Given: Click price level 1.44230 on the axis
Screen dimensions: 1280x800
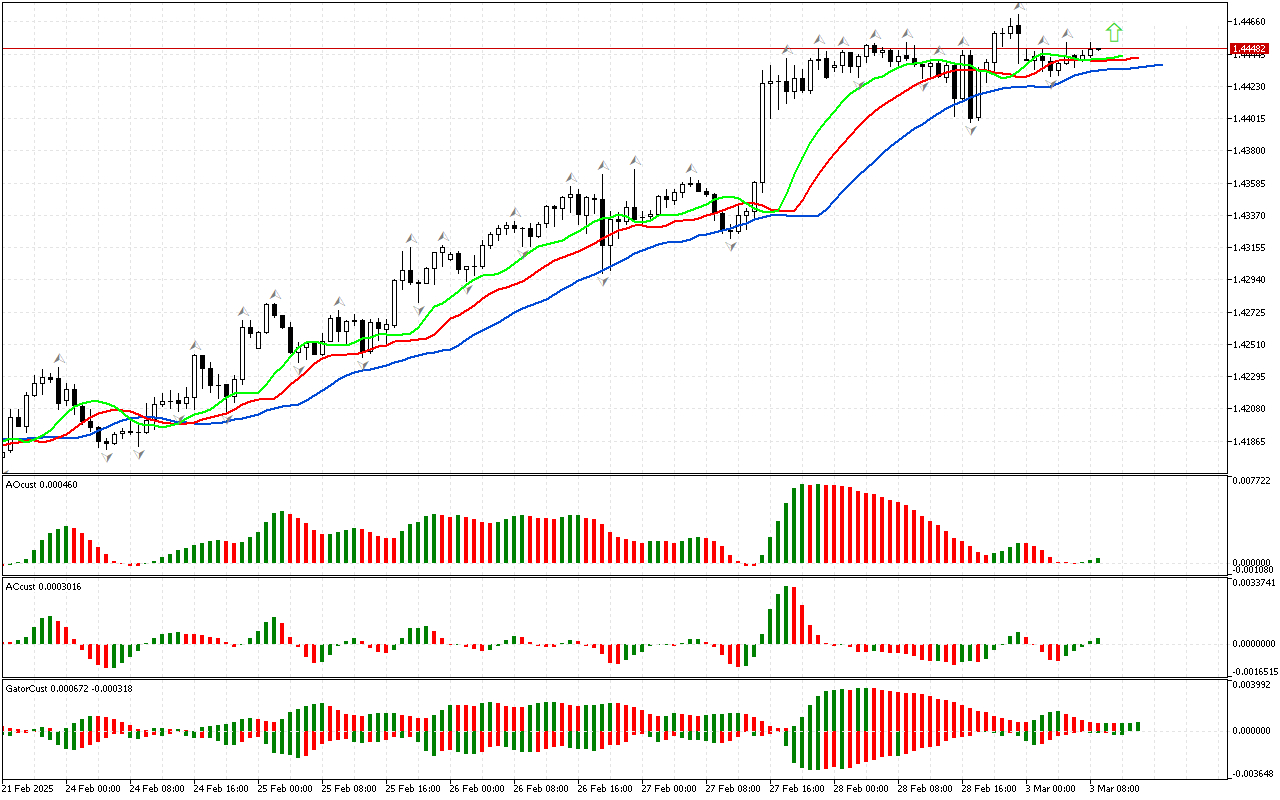Looking at the screenshot, I should coord(1251,86).
